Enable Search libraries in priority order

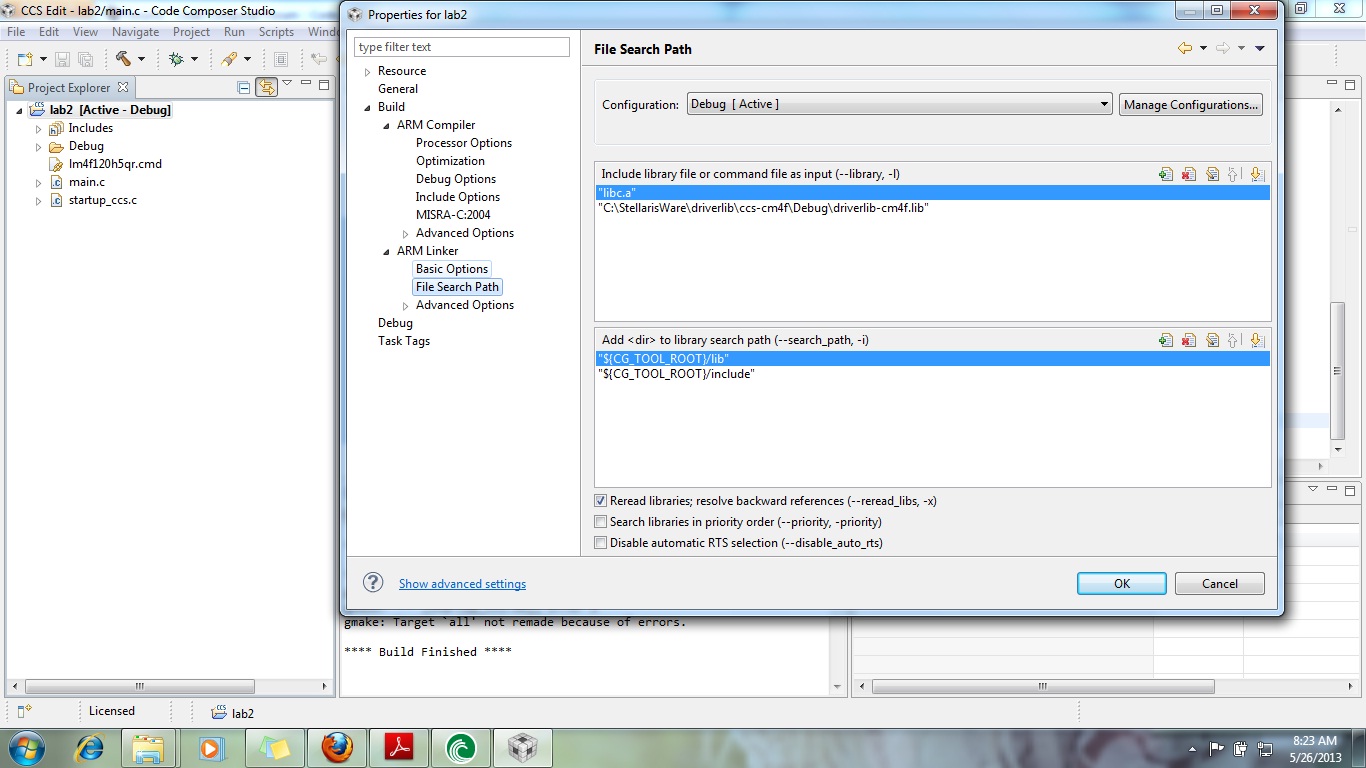point(600,522)
